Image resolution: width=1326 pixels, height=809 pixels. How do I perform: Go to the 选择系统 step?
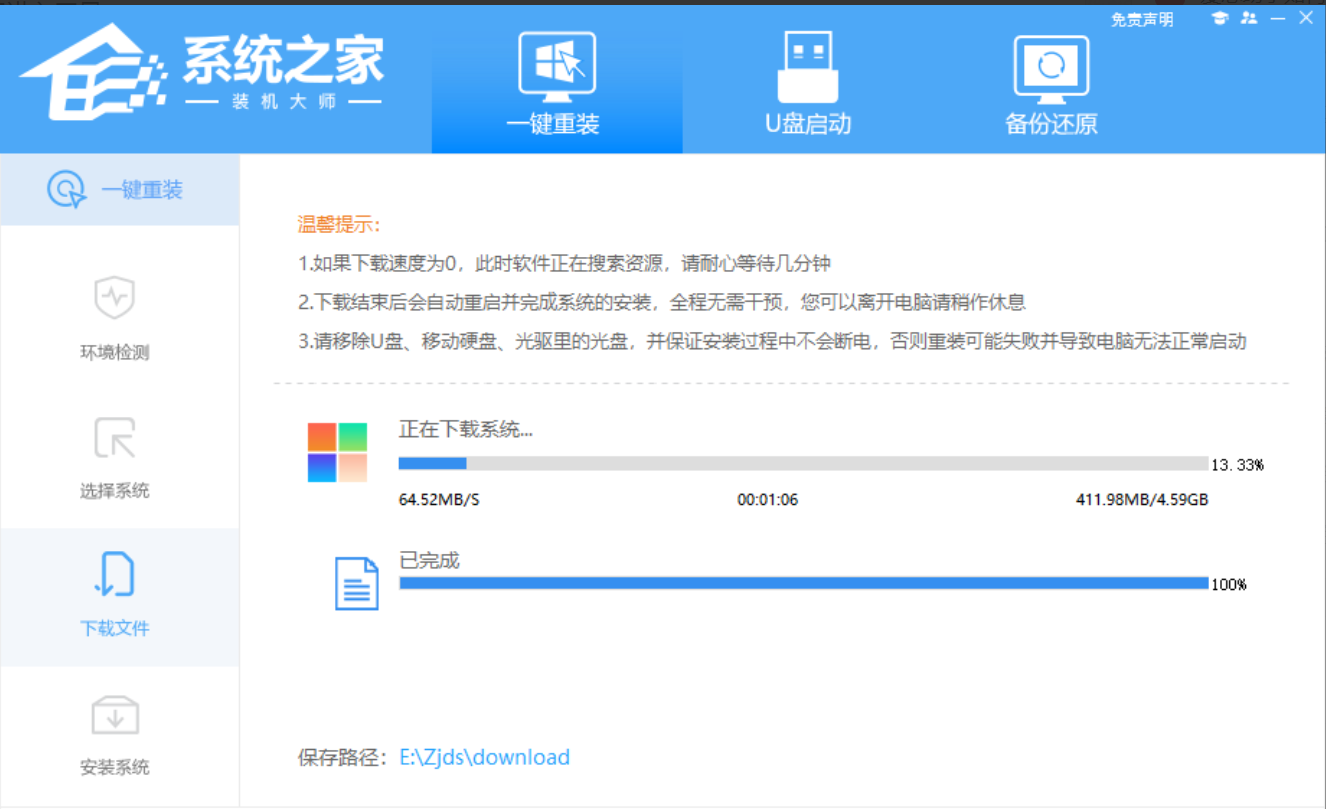[115, 458]
